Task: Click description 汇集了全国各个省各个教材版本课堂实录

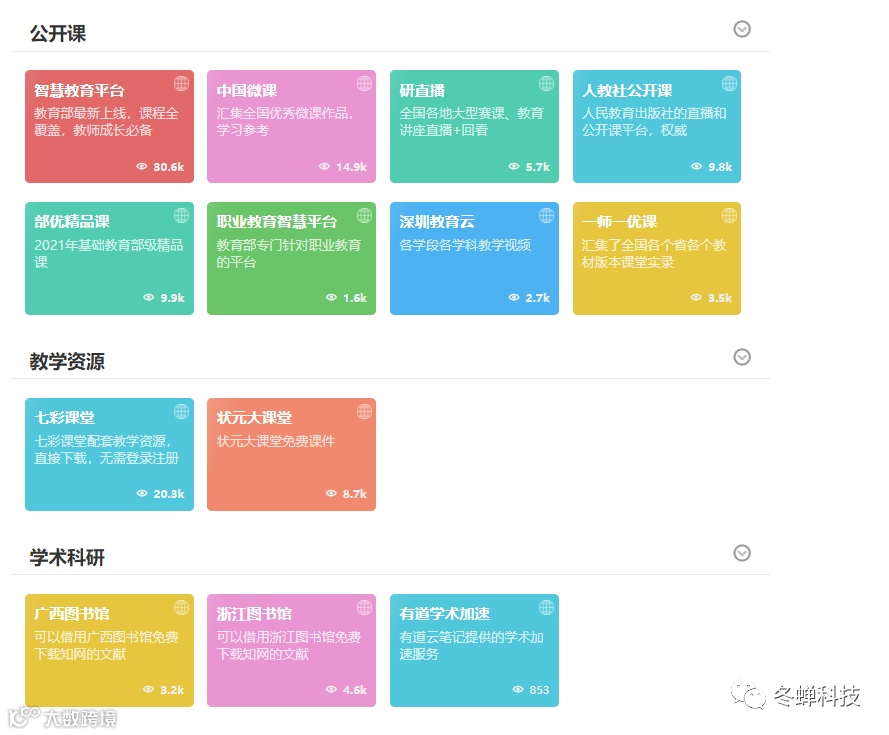Action: (x=654, y=253)
